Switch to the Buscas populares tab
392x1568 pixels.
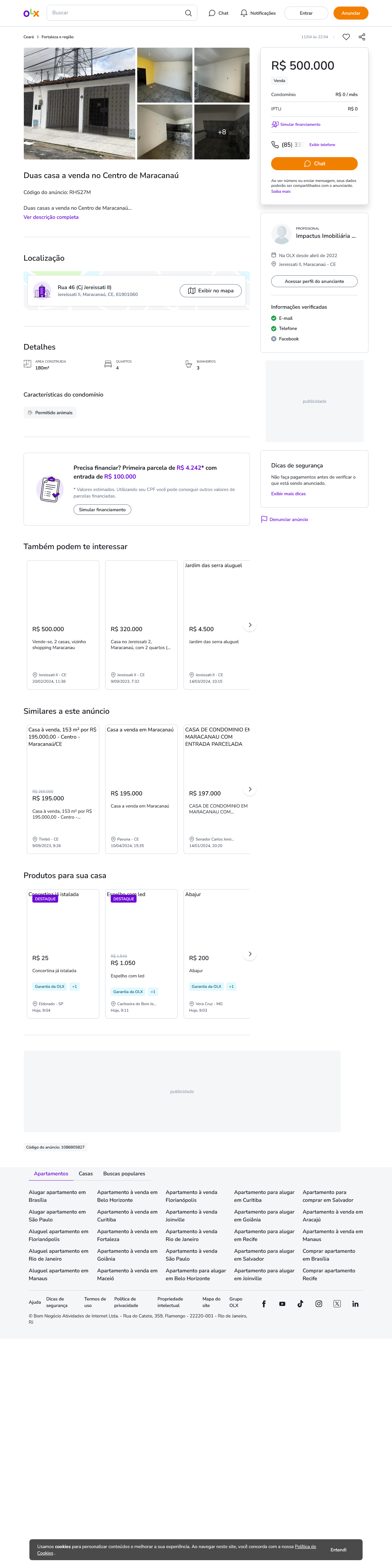pos(124,1174)
